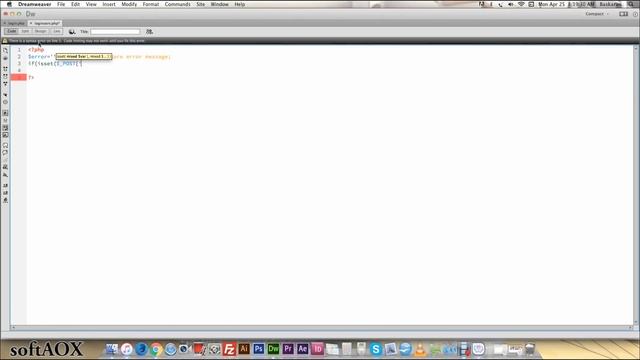Open Adobe Premiere Pro from the Dock
This screenshot has width=640, height=360.
tap(288, 349)
